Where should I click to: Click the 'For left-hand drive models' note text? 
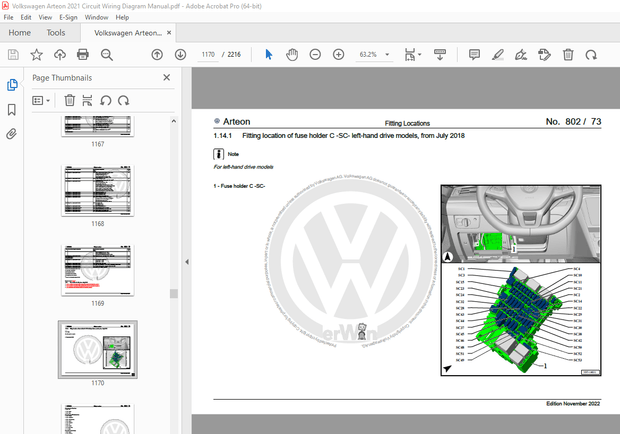pos(244,167)
